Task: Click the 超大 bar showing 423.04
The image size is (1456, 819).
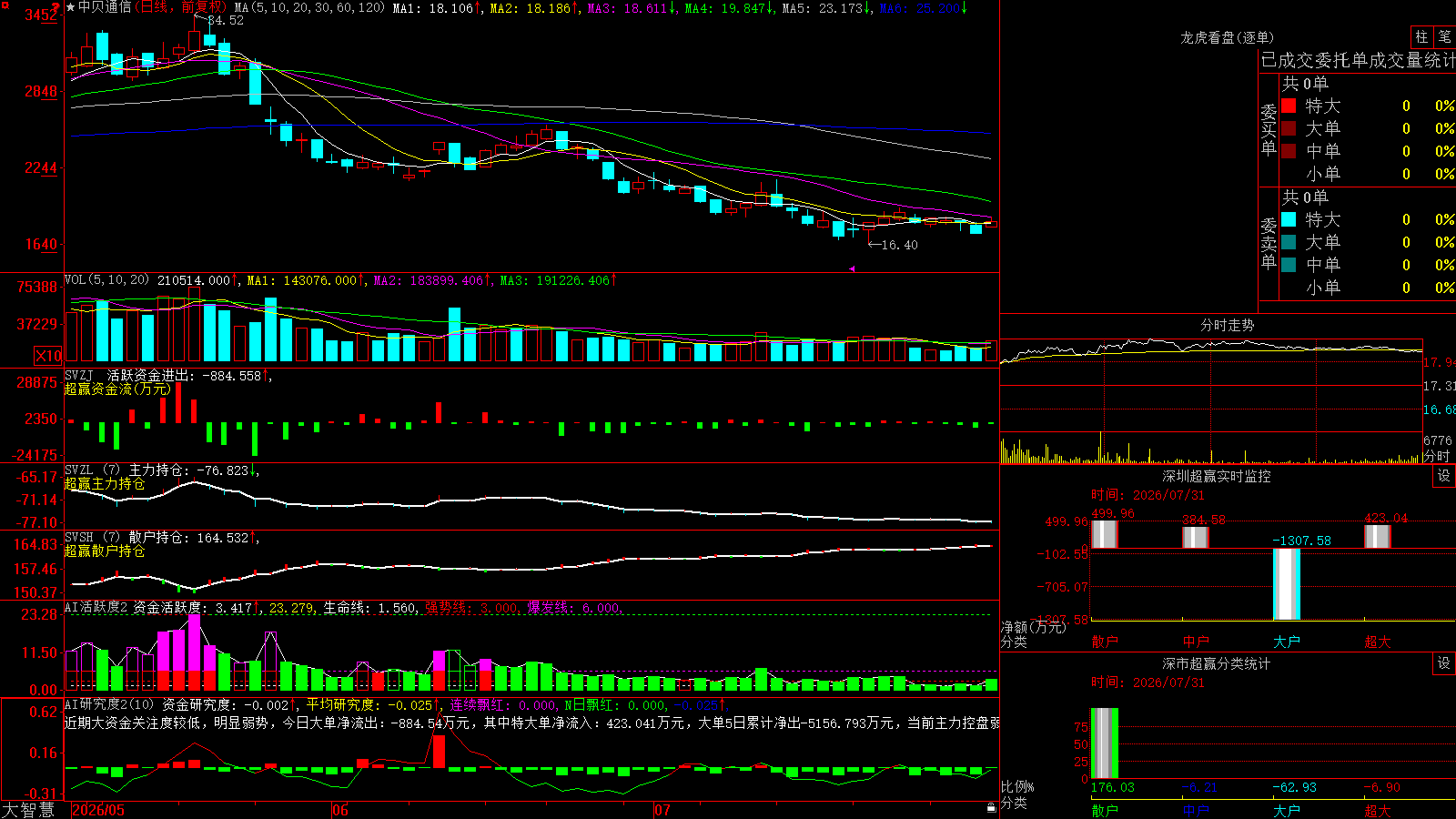Action: (x=1378, y=536)
